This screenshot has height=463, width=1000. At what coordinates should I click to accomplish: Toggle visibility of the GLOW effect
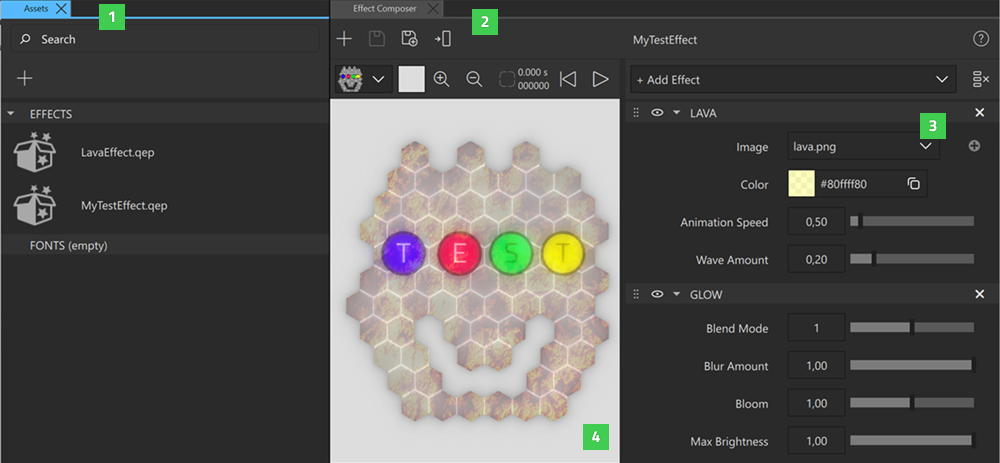(x=657, y=294)
